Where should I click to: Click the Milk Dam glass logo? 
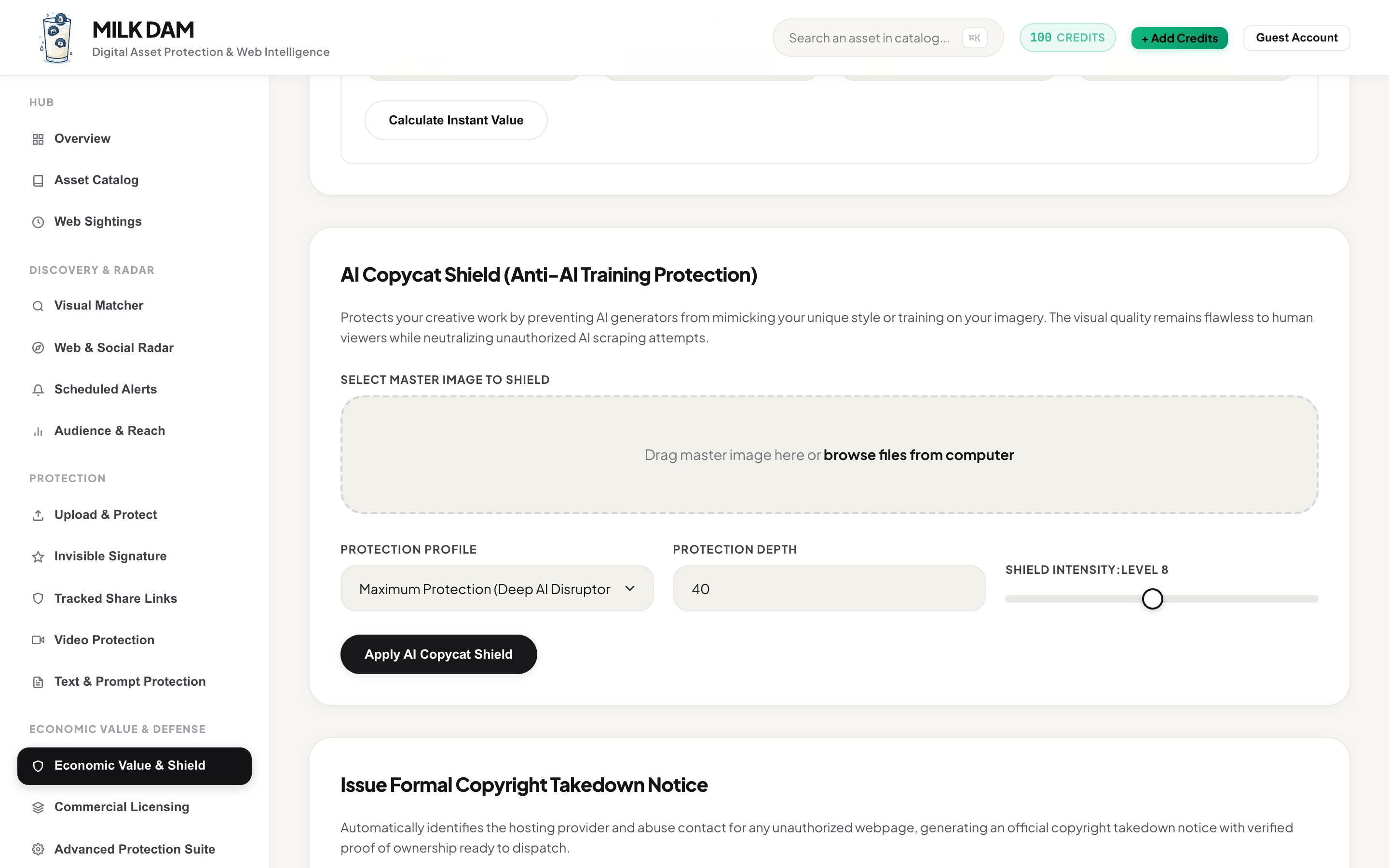pos(56,38)
